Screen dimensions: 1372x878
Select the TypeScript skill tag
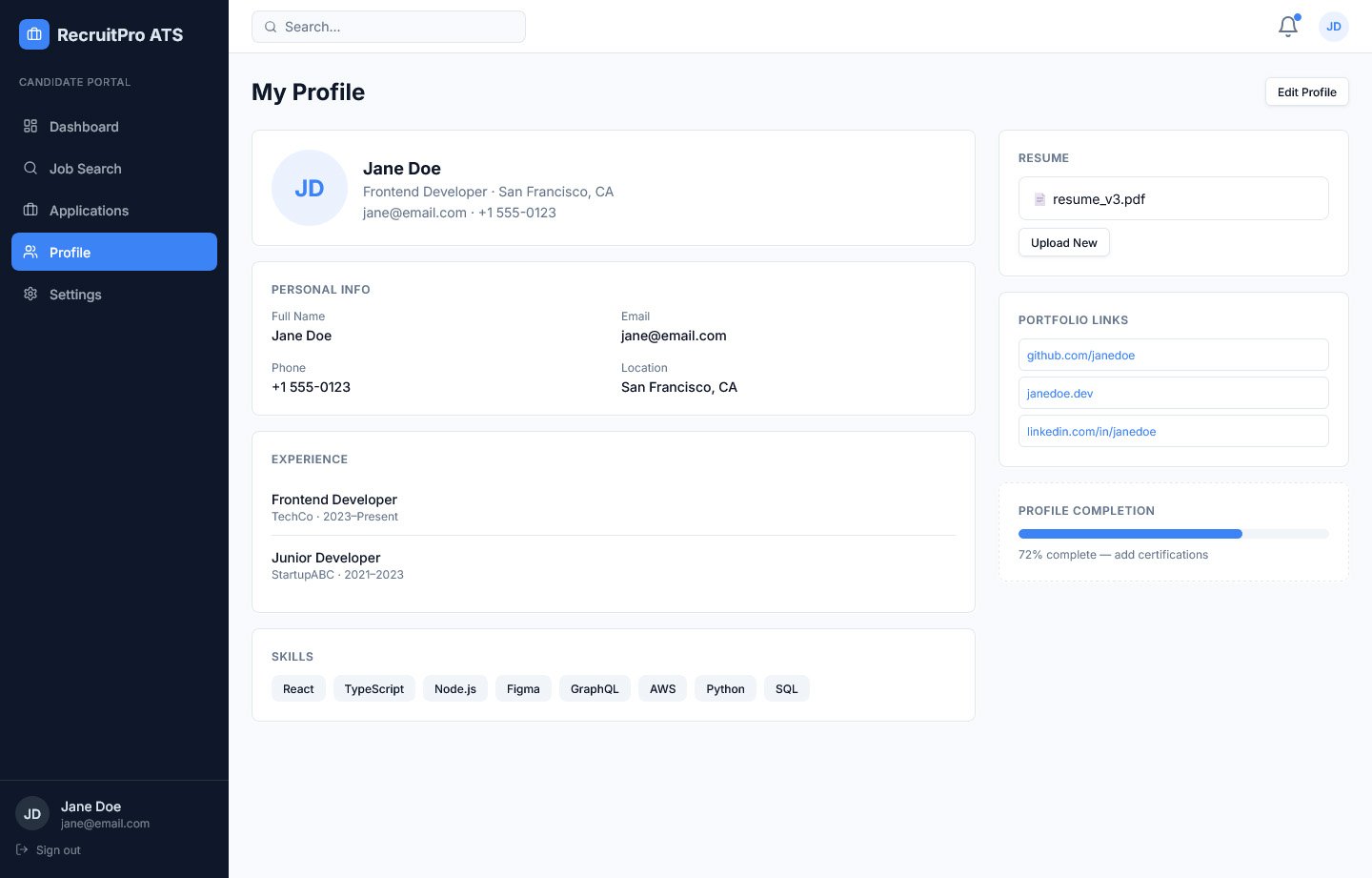click(373, 689)
